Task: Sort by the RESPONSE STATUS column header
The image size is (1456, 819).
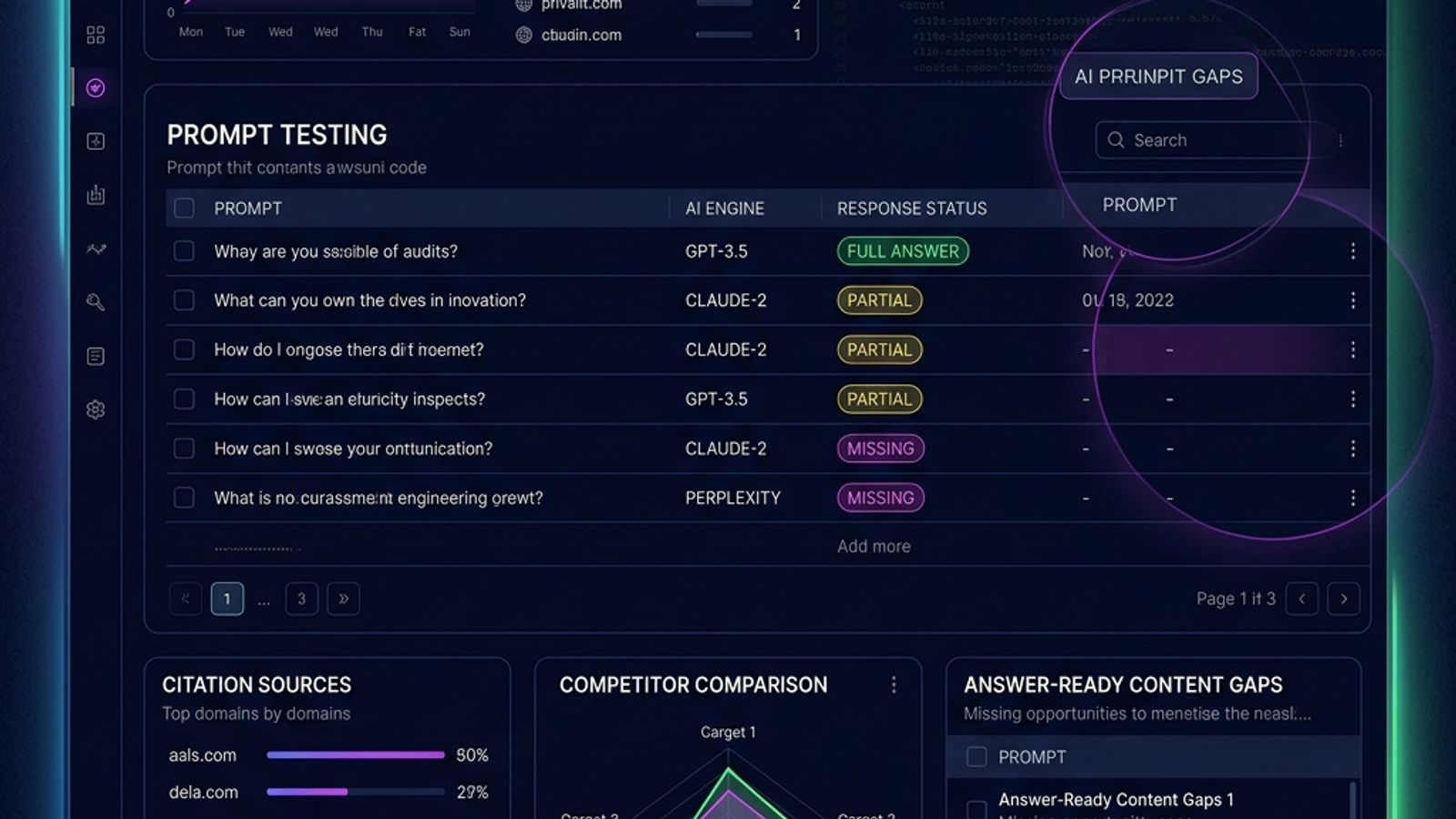Action: (x=912, y=208)
